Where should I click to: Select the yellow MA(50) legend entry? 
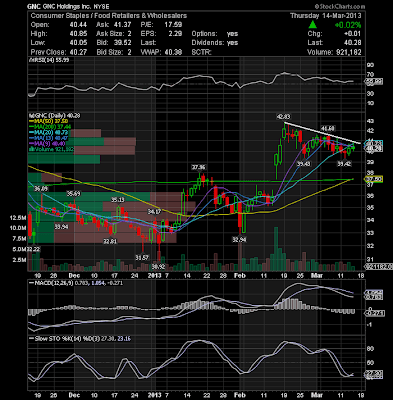coord(49,121)
